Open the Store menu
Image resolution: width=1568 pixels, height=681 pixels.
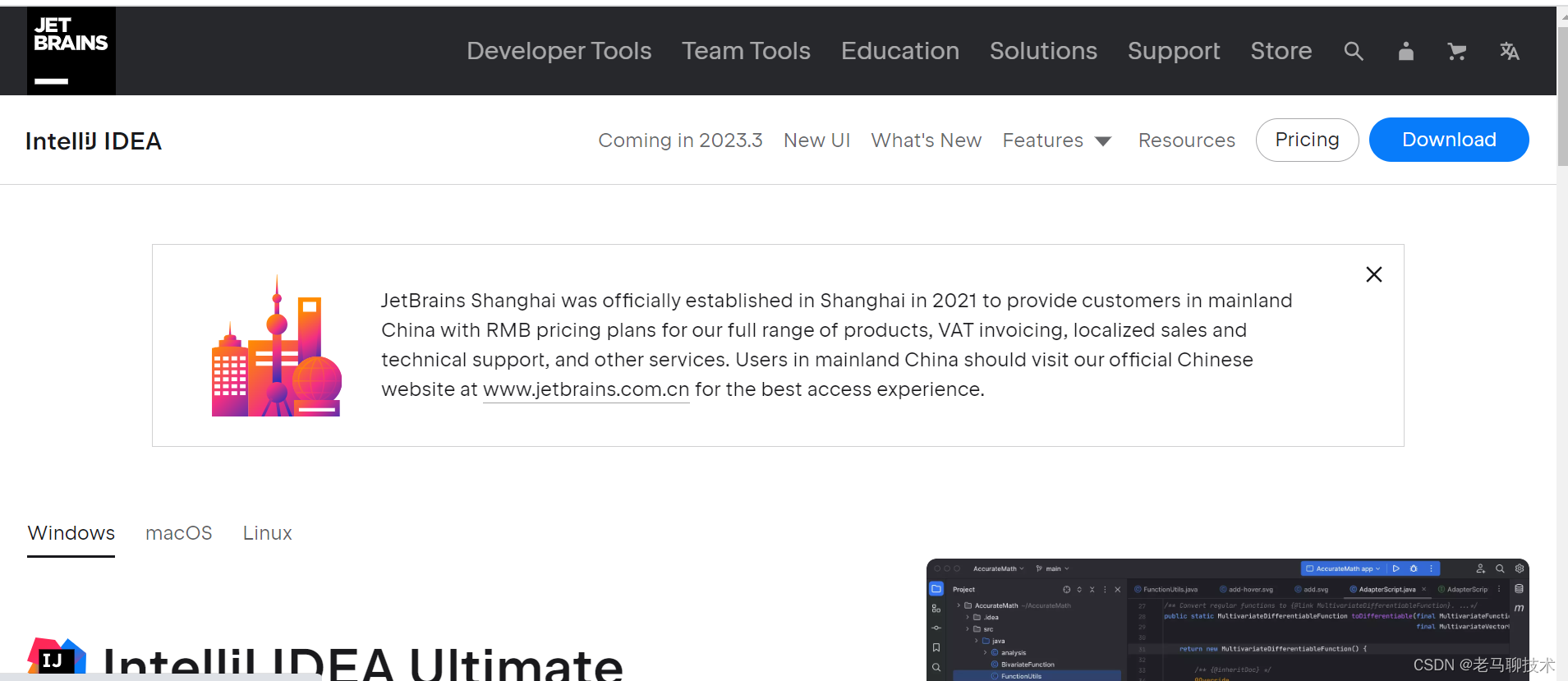1281,51
